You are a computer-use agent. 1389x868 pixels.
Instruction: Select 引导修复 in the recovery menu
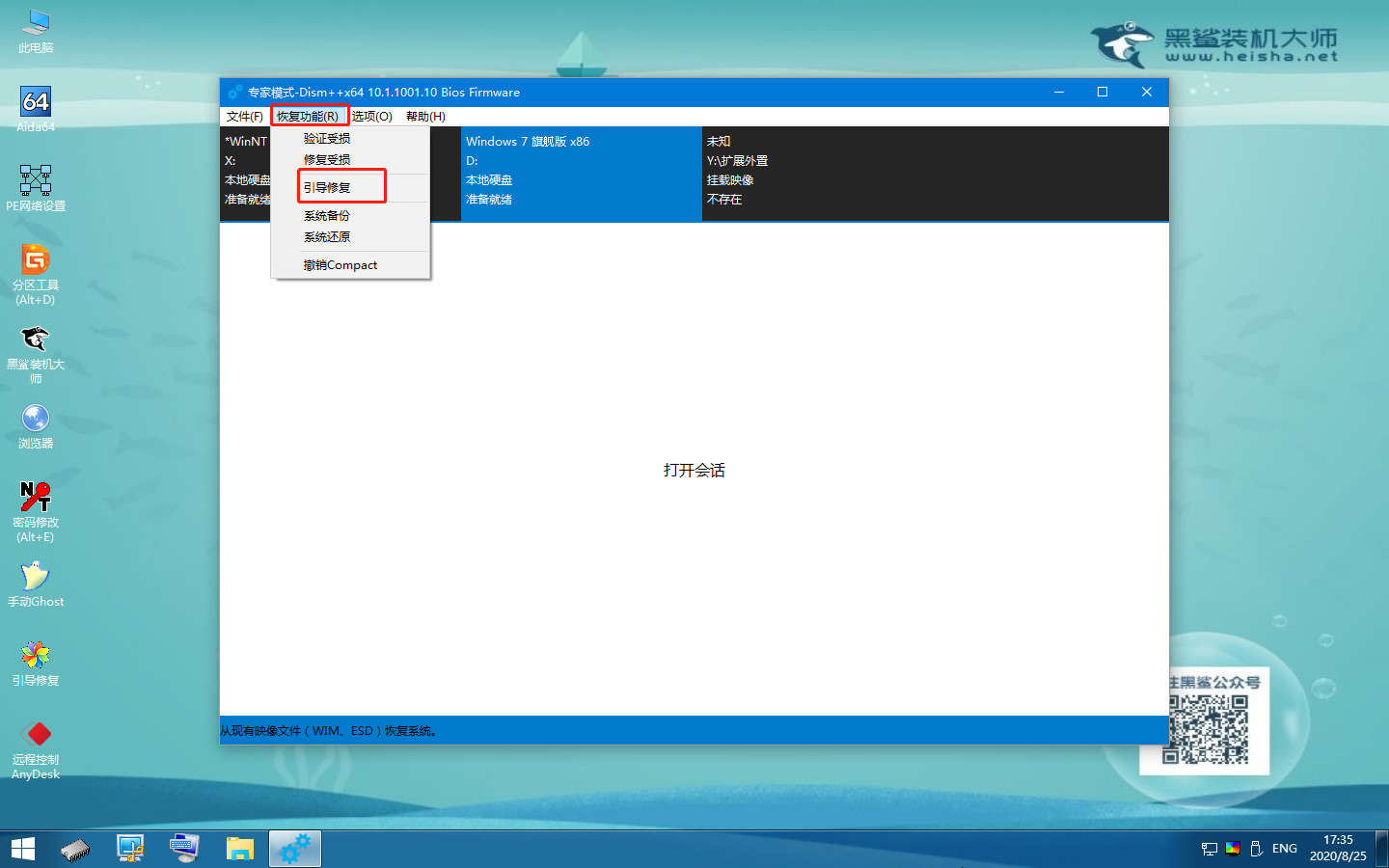328,187
